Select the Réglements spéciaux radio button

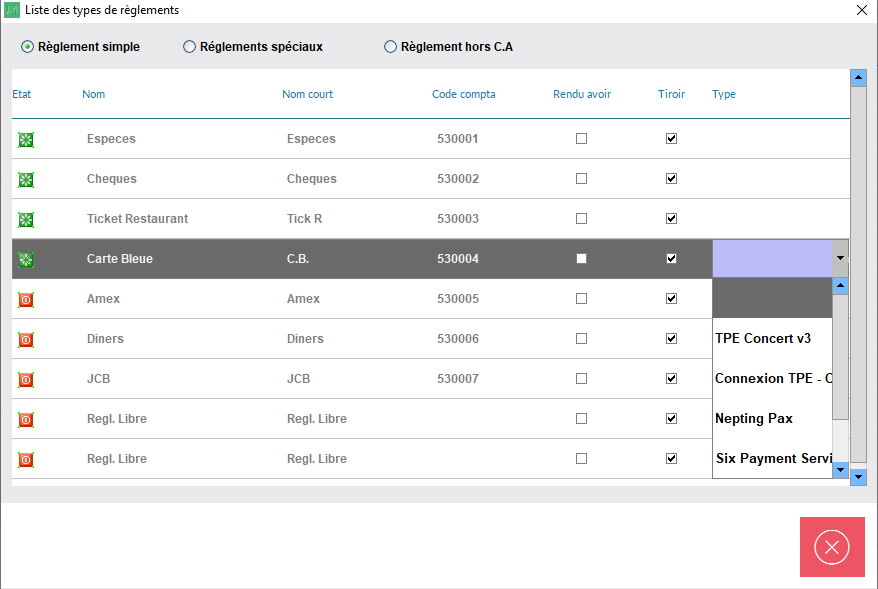(189, 46)
